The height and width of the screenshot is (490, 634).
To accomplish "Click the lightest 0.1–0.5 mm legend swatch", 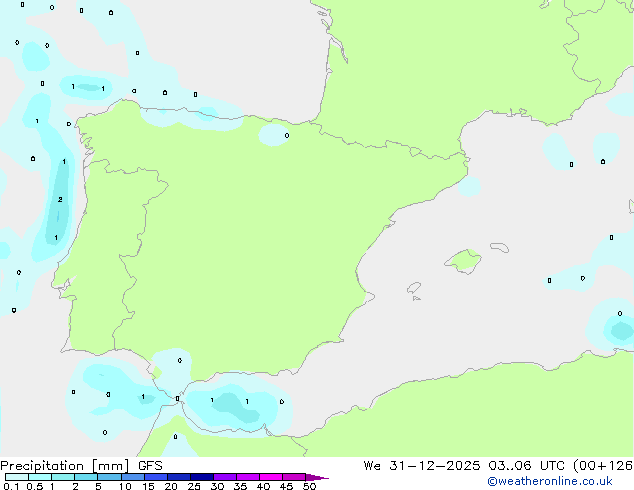I will coord(17,477).
